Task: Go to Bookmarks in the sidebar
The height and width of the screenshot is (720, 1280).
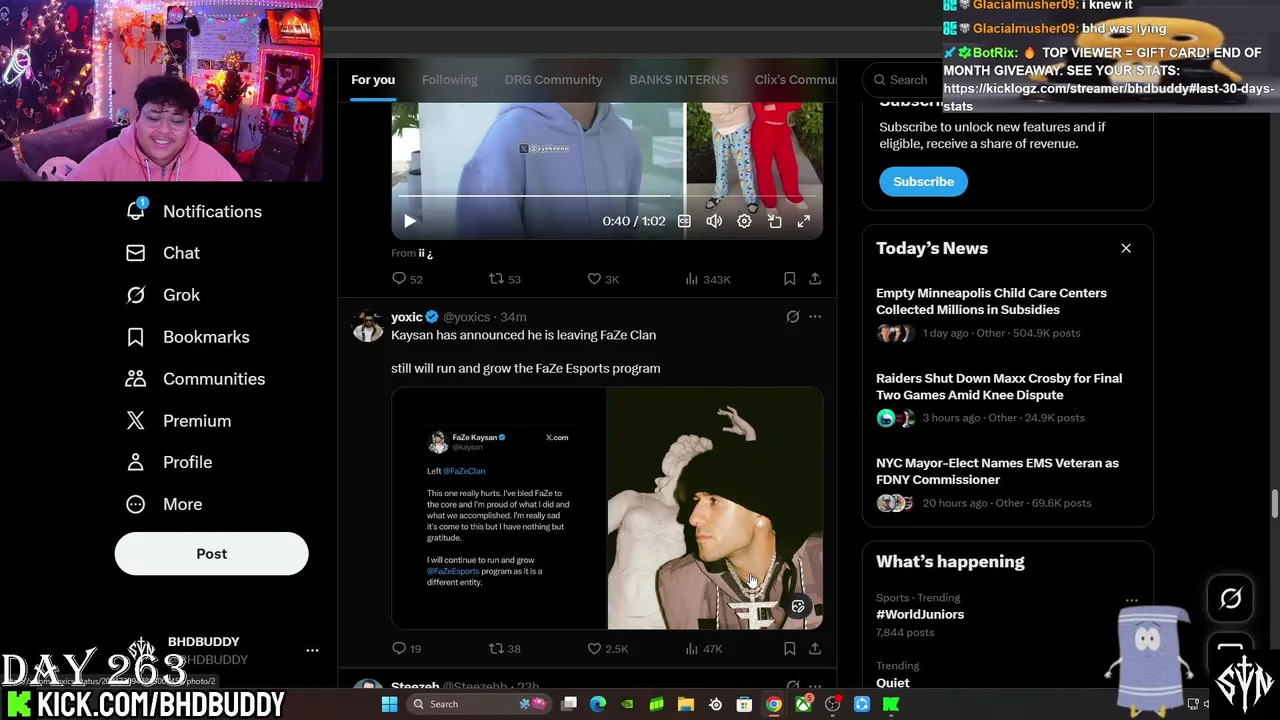Action: (x=187, y=337)
